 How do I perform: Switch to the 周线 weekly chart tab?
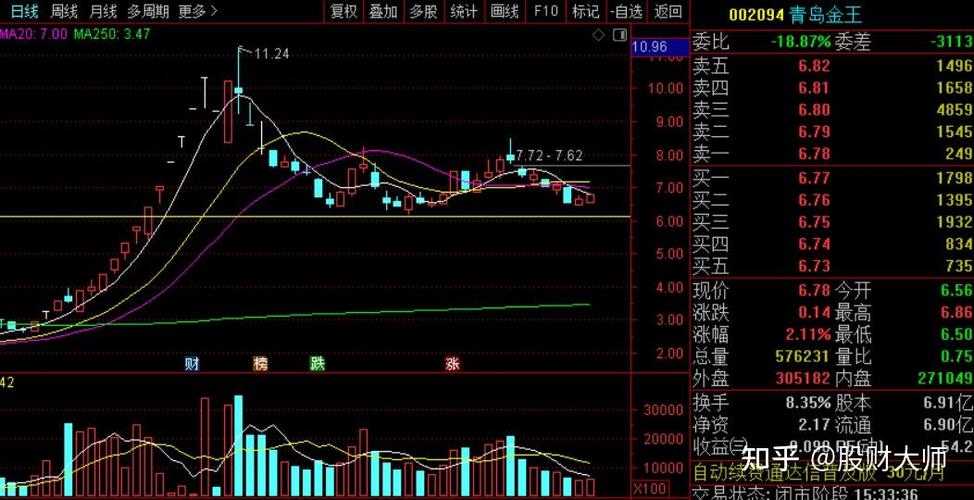pos(64,11)
